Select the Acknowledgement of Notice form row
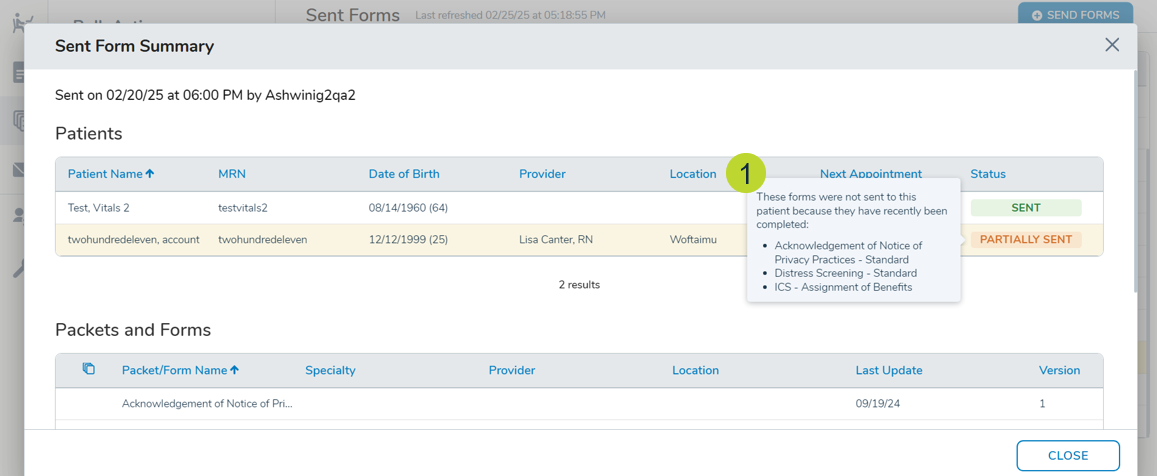Screen dimensions: 1157x476 click(x=207, y=404)
